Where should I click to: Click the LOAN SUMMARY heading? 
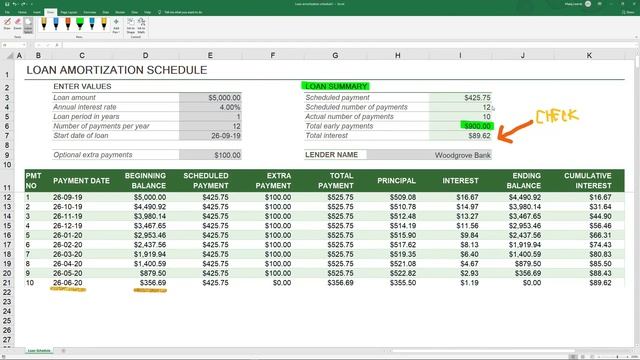[x=336, y=86]
